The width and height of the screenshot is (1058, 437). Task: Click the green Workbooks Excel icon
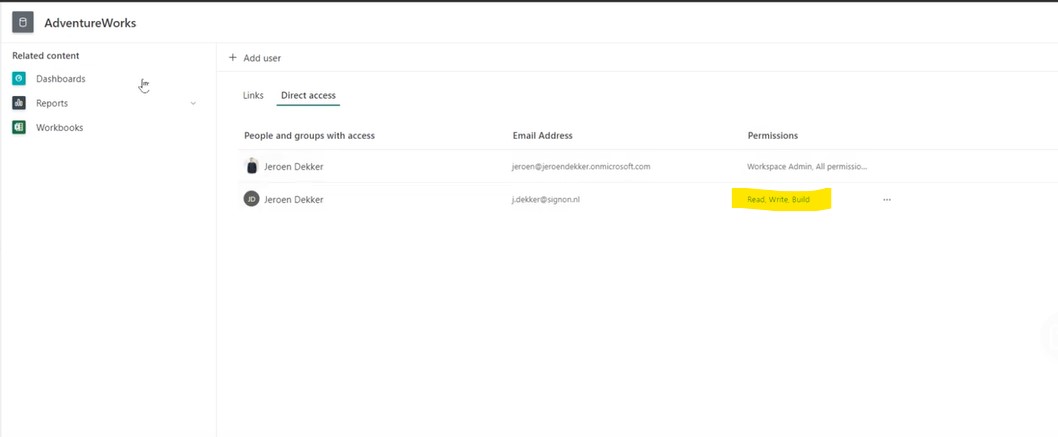point(19,128)
